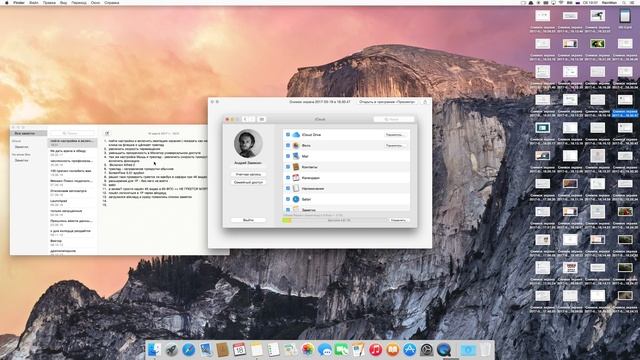This screenshot has width=640, height=360.
Task: Open Spotlight magnifier in menu bar
Action: (624, 2)
